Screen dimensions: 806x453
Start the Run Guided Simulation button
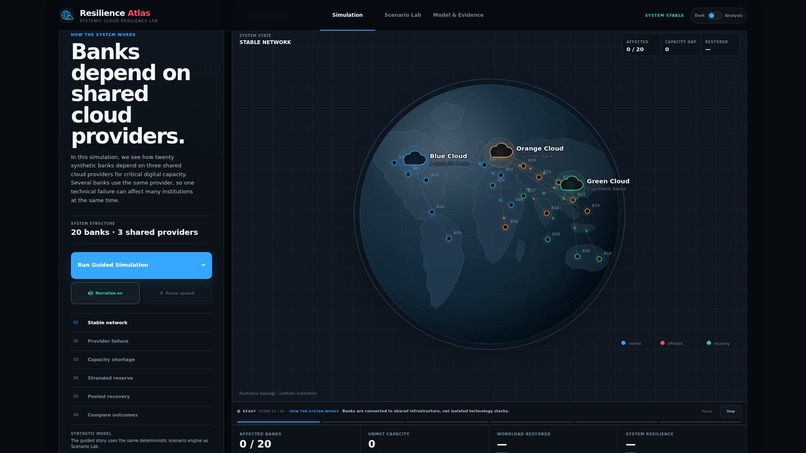(141, 265)
